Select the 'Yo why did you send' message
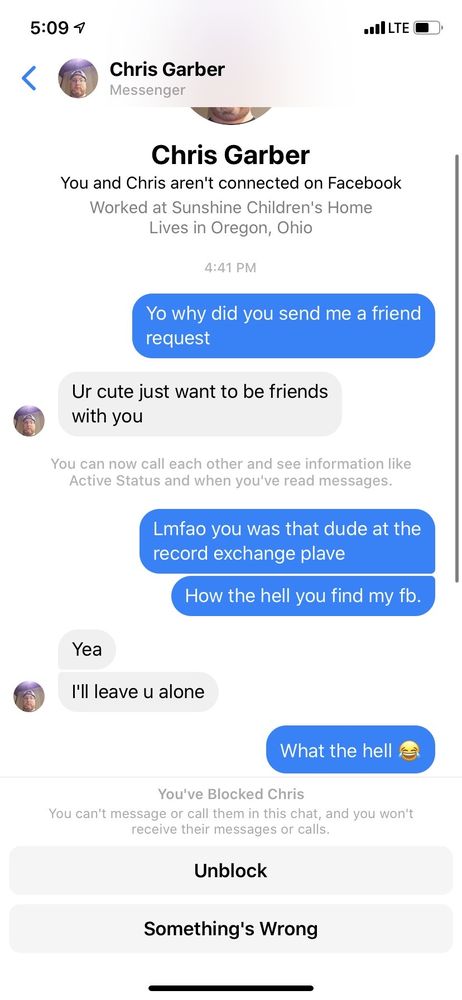Image resolution: width=462 pixels, height=1000 pixels. point(283,326)
